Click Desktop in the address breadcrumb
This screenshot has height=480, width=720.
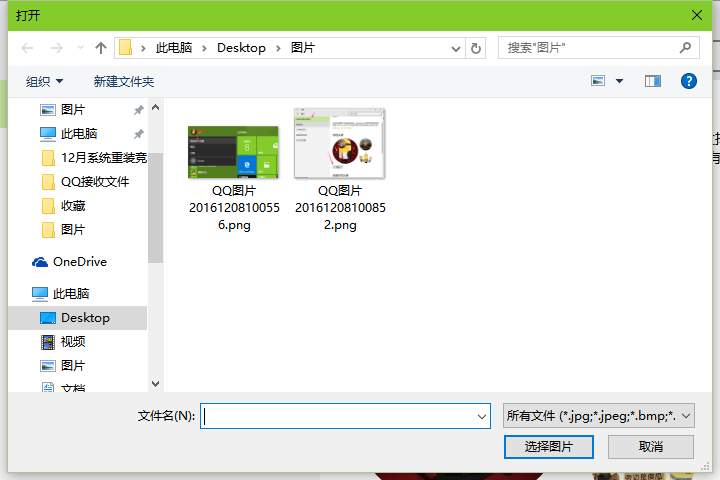coord(241,47)
